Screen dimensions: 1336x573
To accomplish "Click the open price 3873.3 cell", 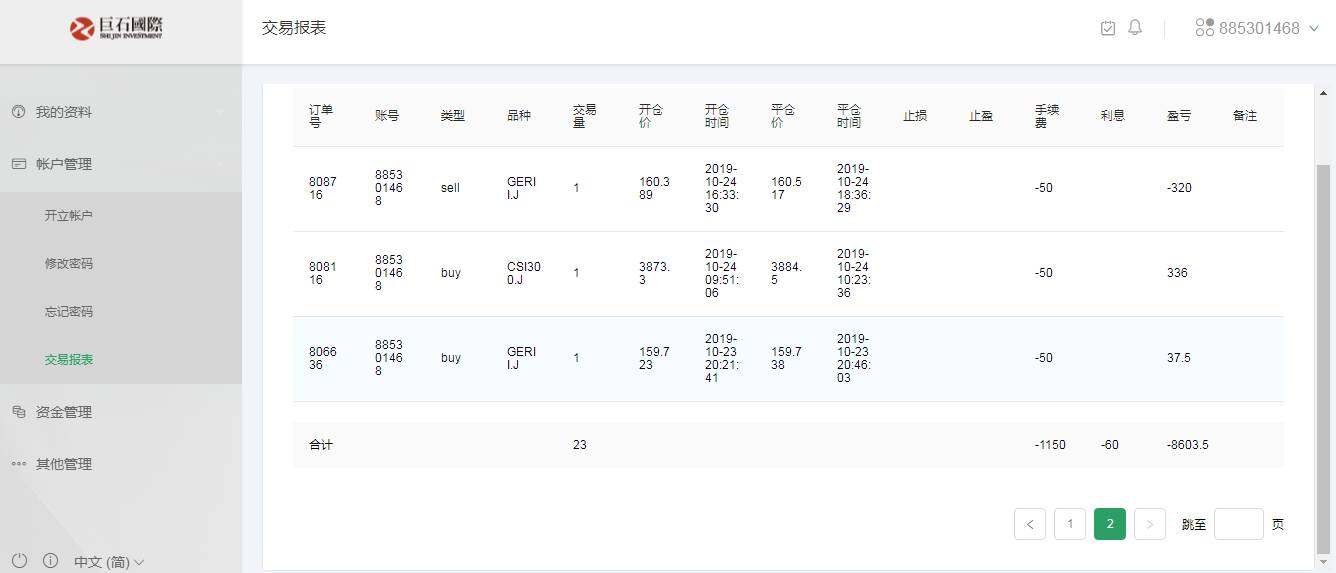I will pyautogui.click(x=654, y=273).
